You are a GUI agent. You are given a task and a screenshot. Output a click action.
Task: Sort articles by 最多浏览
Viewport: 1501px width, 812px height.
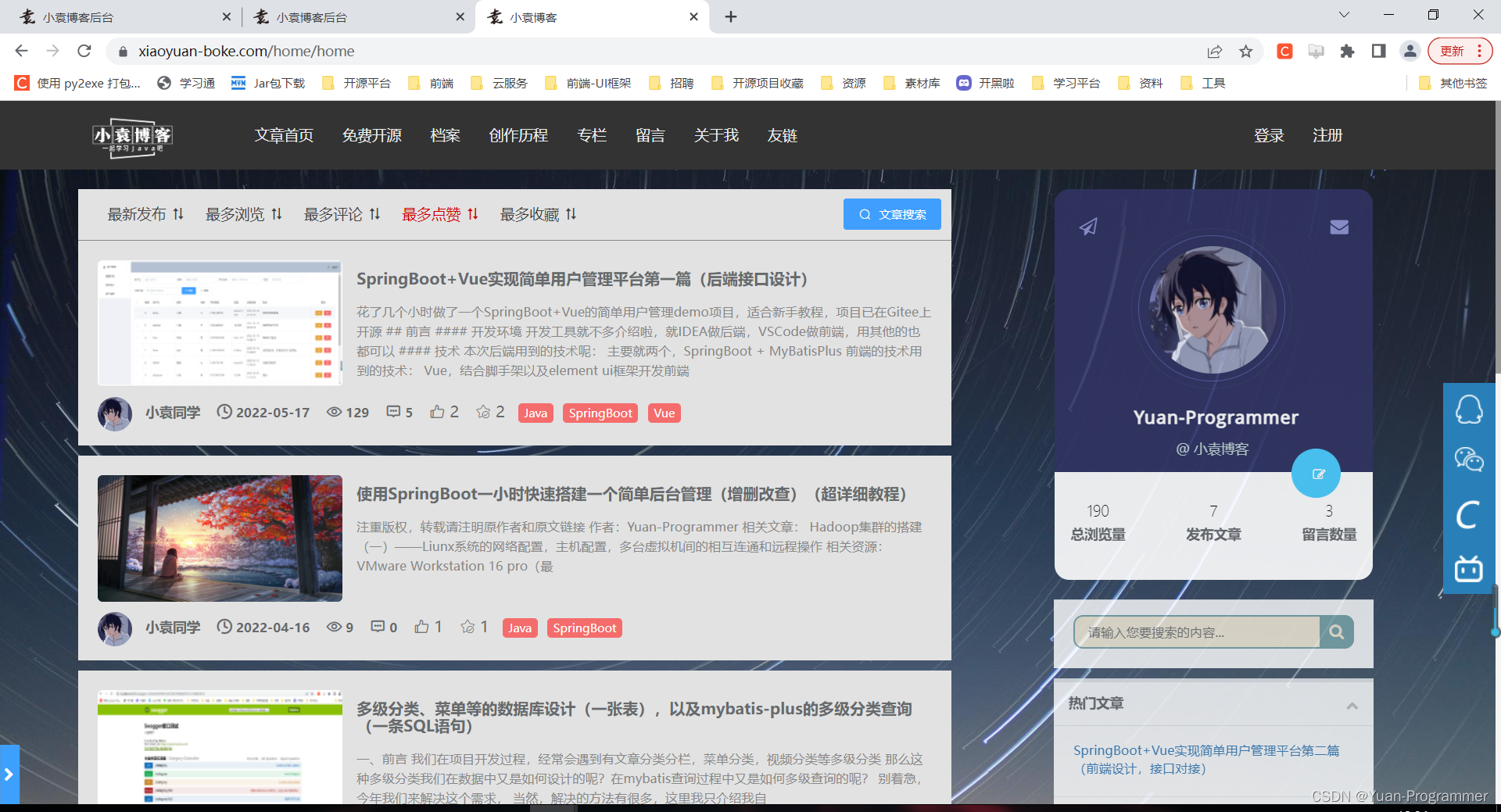244,214
